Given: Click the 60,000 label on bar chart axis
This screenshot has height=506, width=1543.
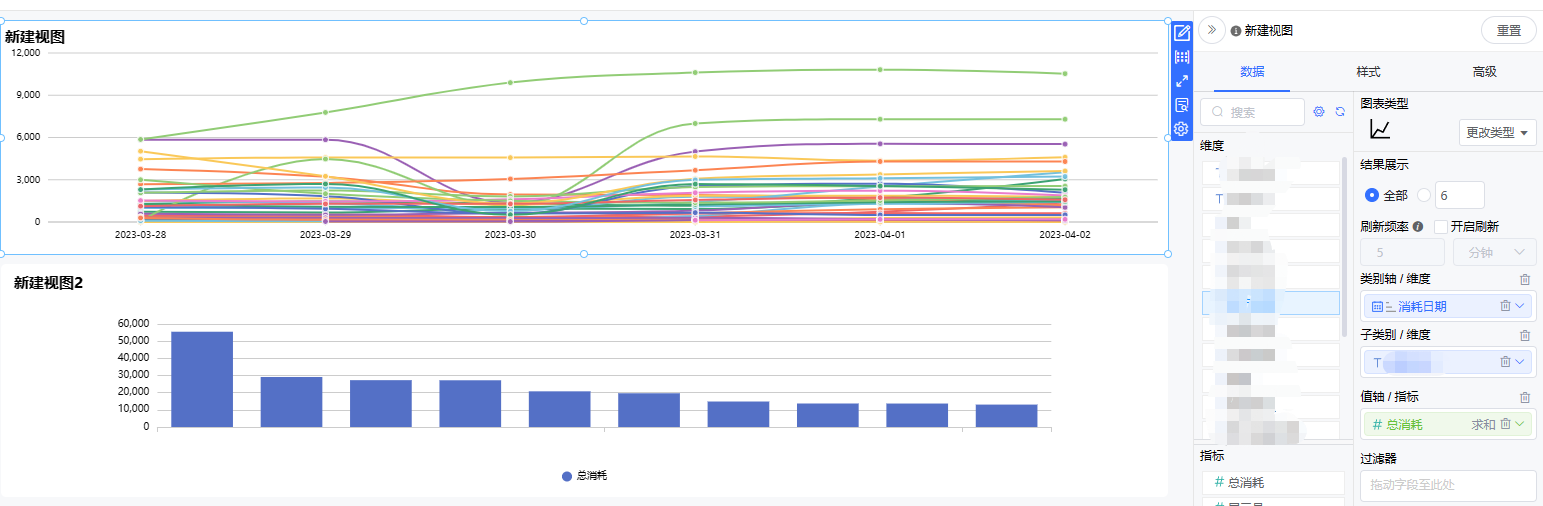Looking at the screenshot, I should point(133,324).
